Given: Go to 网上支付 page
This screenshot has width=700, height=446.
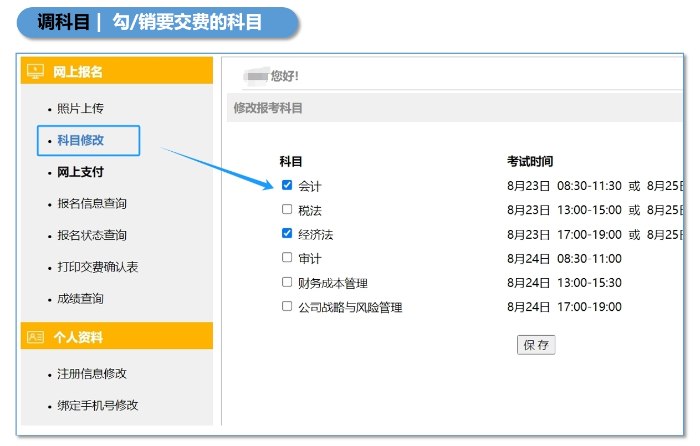Looking at the screenshot, I should coord(80,172).
